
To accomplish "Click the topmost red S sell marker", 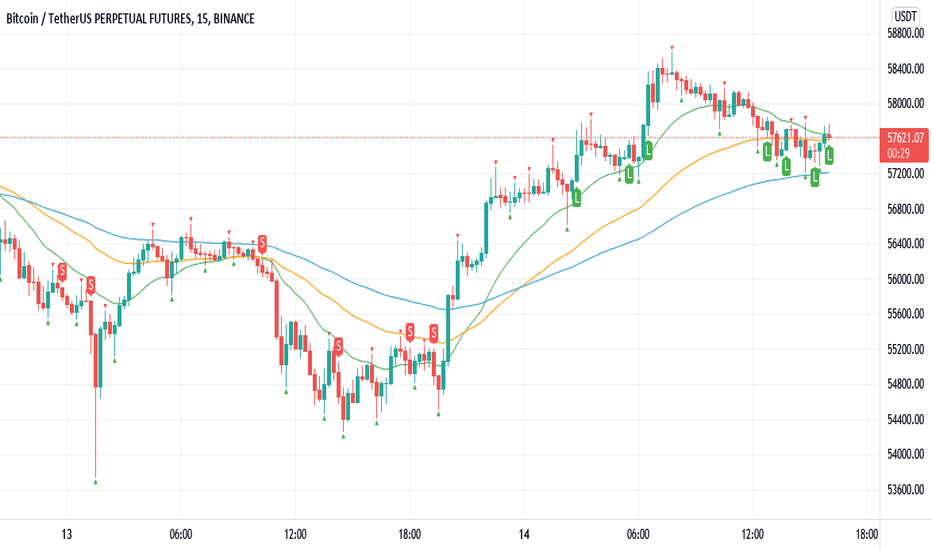I will (262, 243).
